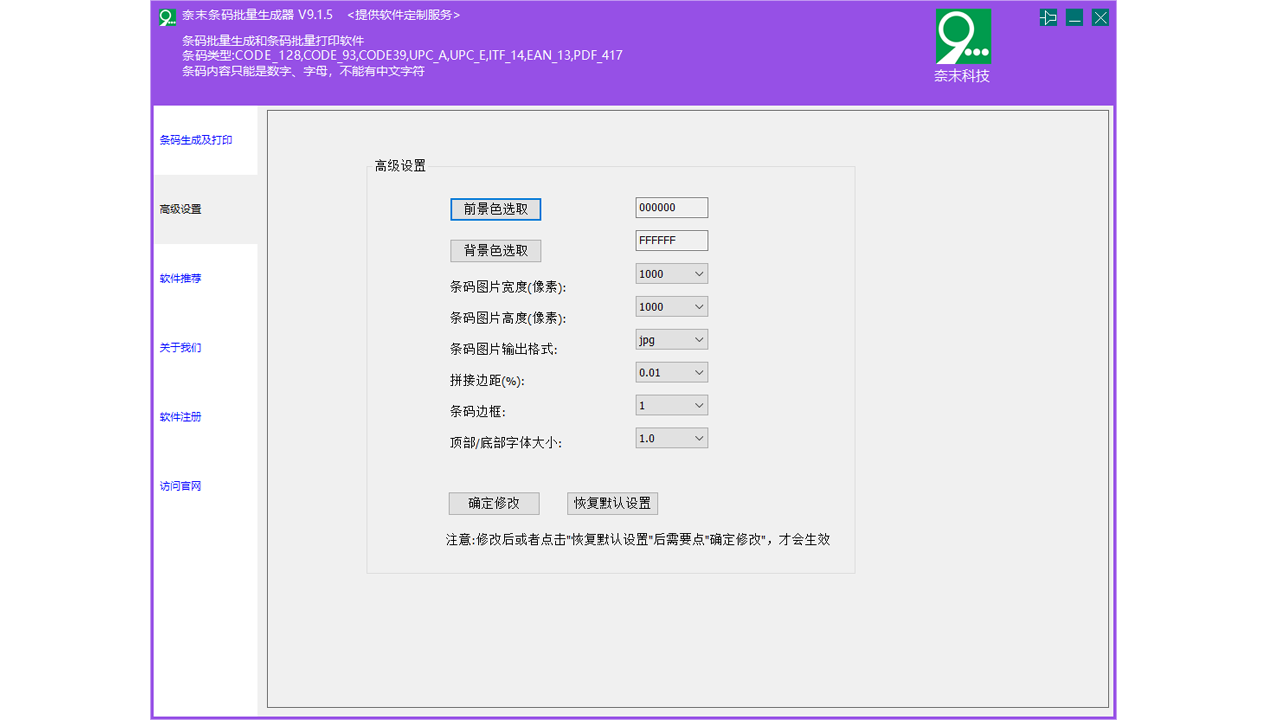Confirm changes with 确定修改 button

(x=493, y=503)
